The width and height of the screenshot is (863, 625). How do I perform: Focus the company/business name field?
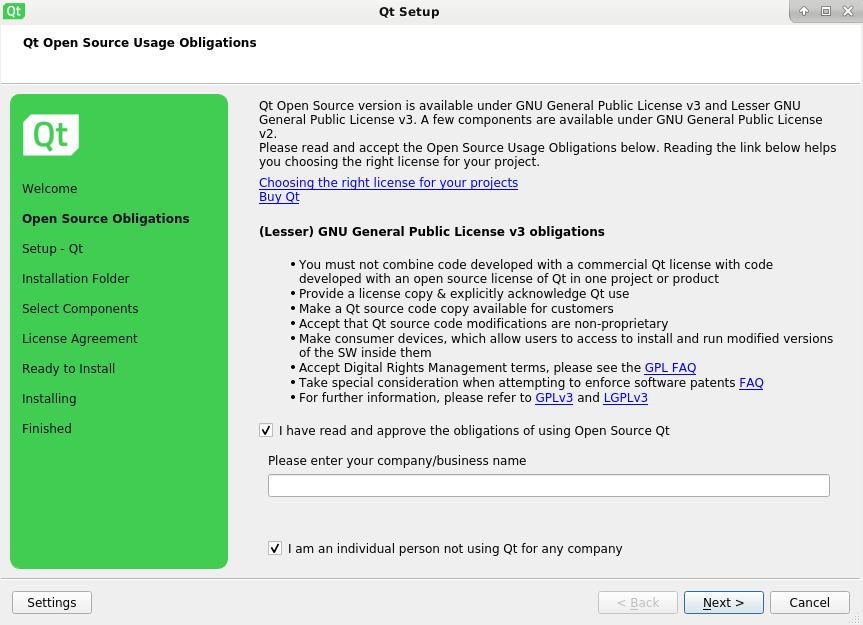click(x=549, y=486)
